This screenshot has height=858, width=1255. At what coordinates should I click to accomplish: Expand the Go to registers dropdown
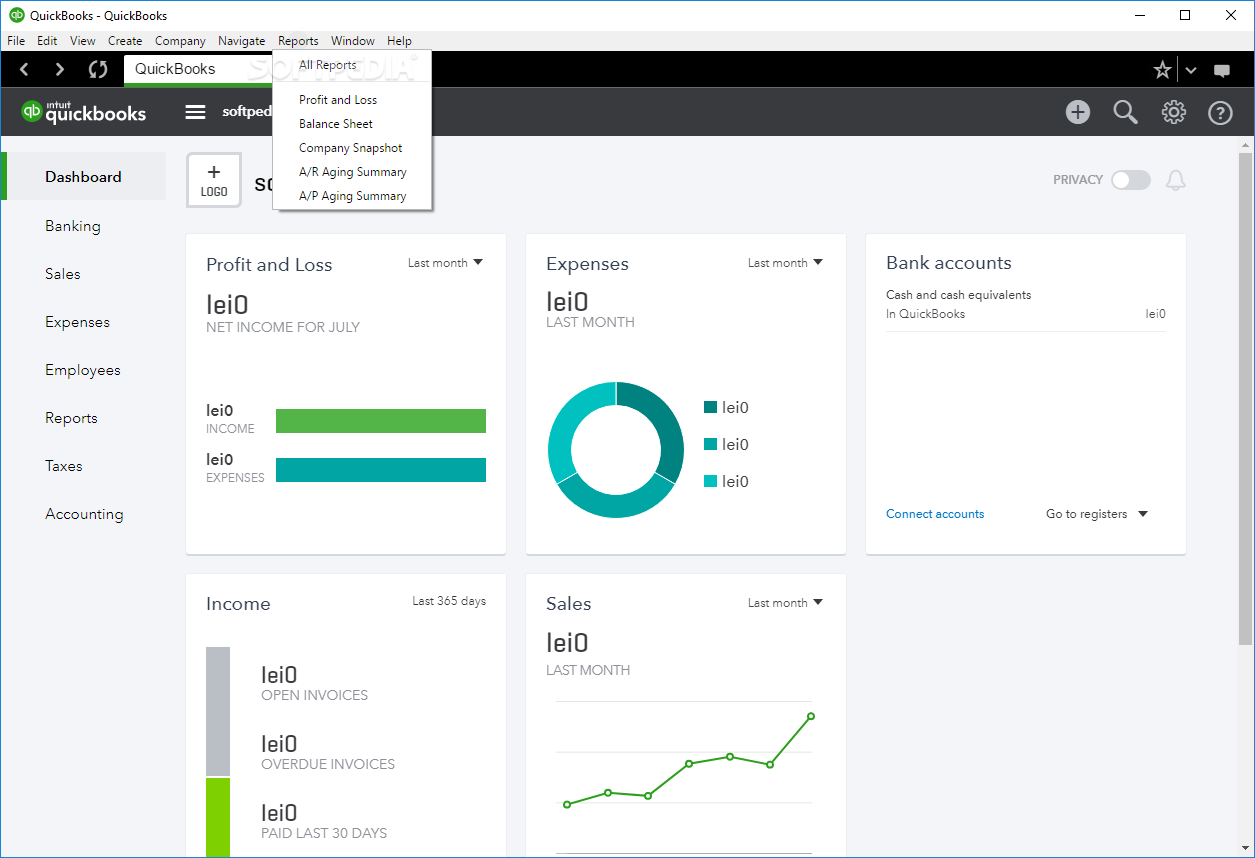click(1097, 514)
